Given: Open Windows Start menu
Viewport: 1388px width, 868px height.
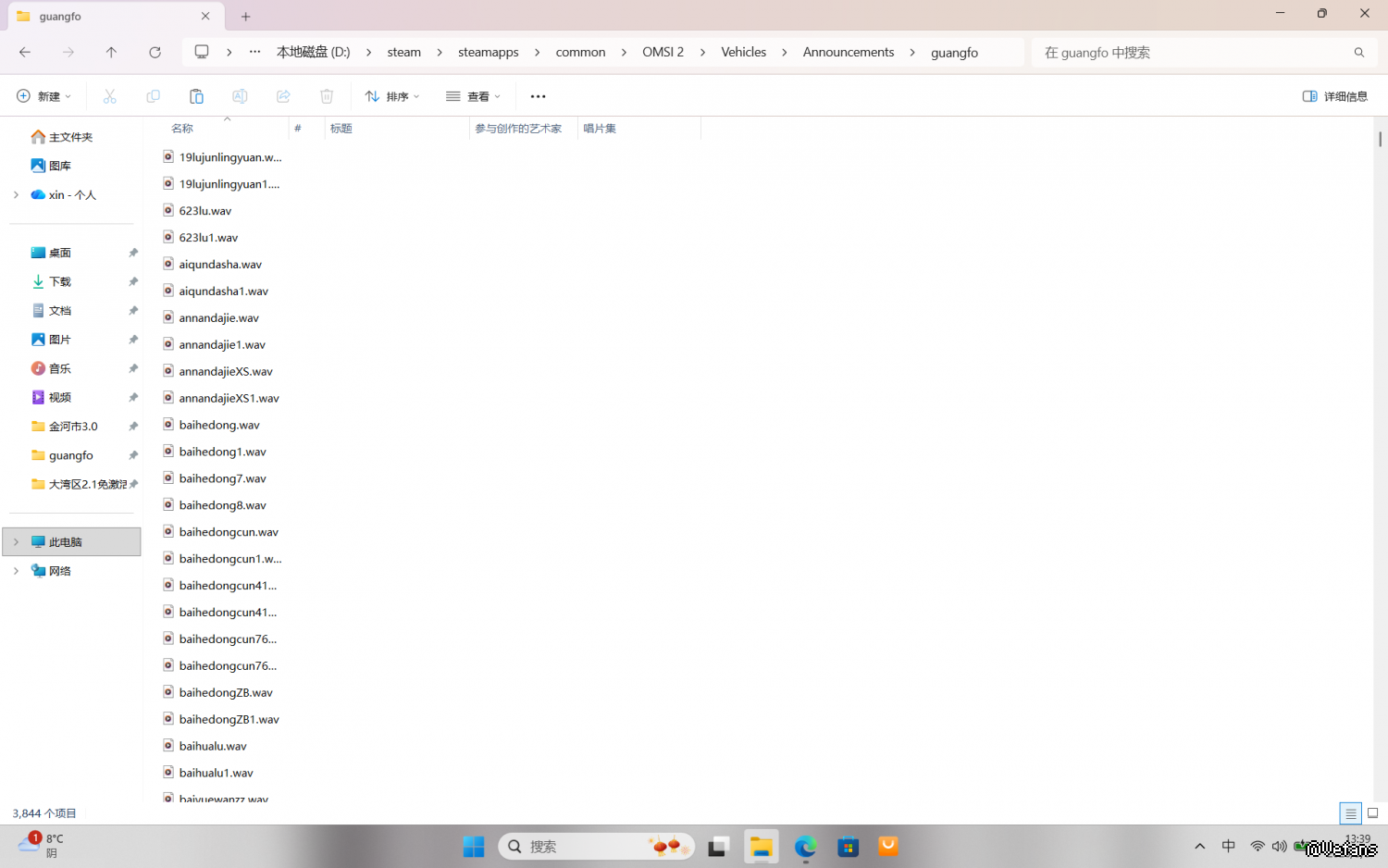Looking at the screenshot, I should 474,847.
